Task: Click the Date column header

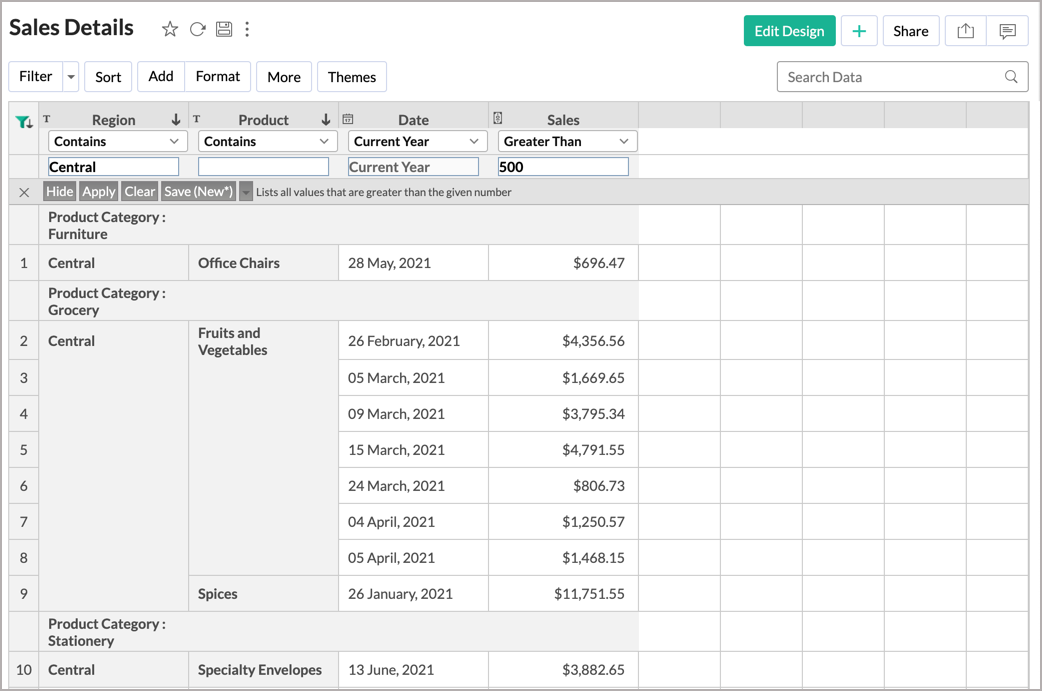Action: 413,120
